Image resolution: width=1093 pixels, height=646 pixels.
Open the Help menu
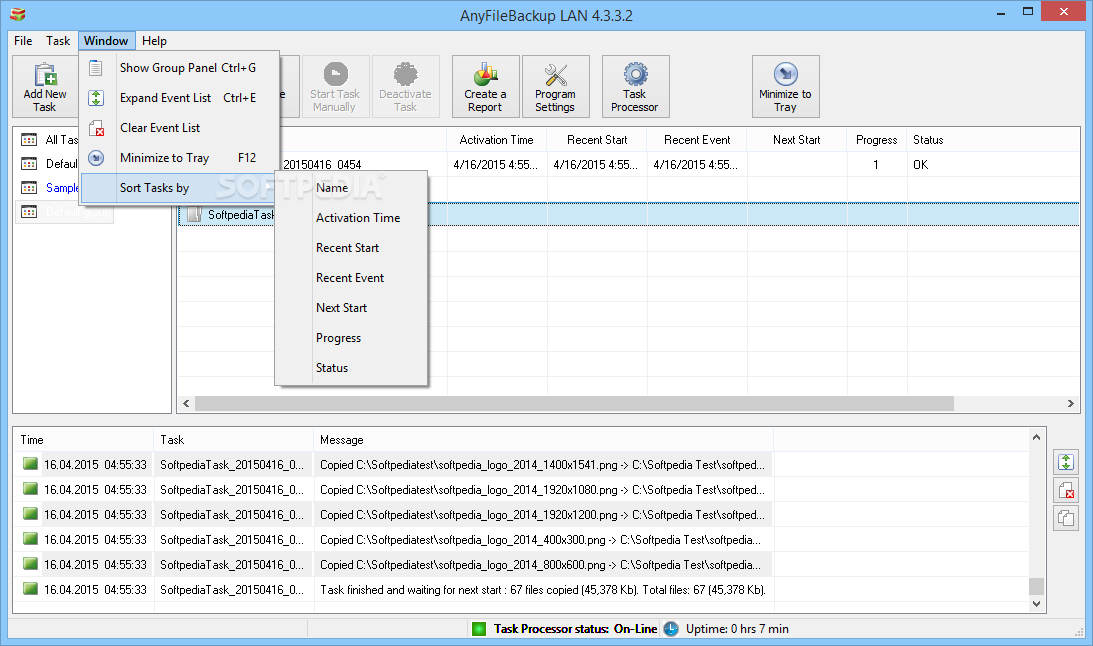[x=154, y=41]
